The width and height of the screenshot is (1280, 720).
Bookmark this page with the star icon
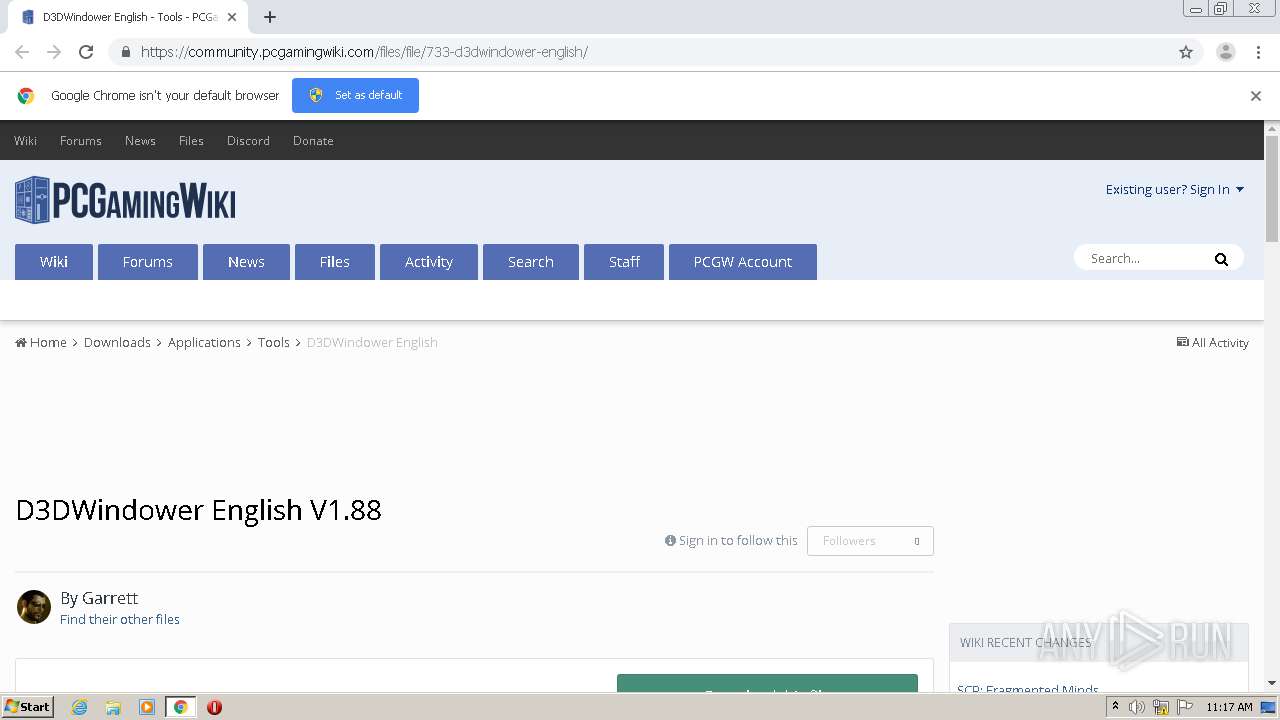click(x=1186, y=52)
